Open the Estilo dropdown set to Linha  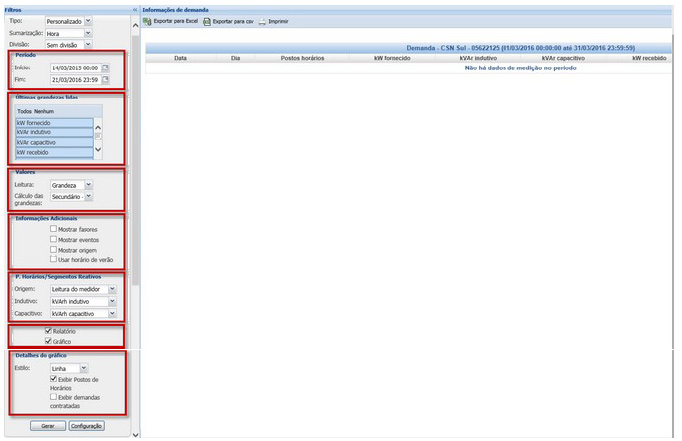point(87,368)
